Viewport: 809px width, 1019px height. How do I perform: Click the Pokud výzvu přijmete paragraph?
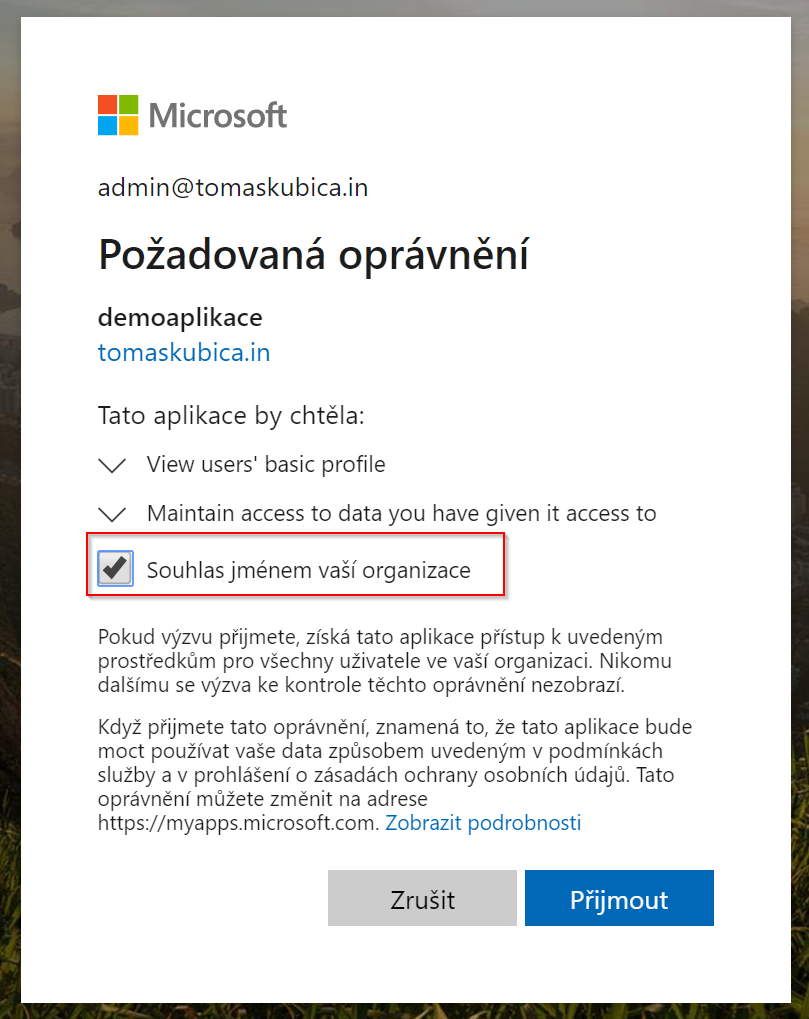coord(385,660)
